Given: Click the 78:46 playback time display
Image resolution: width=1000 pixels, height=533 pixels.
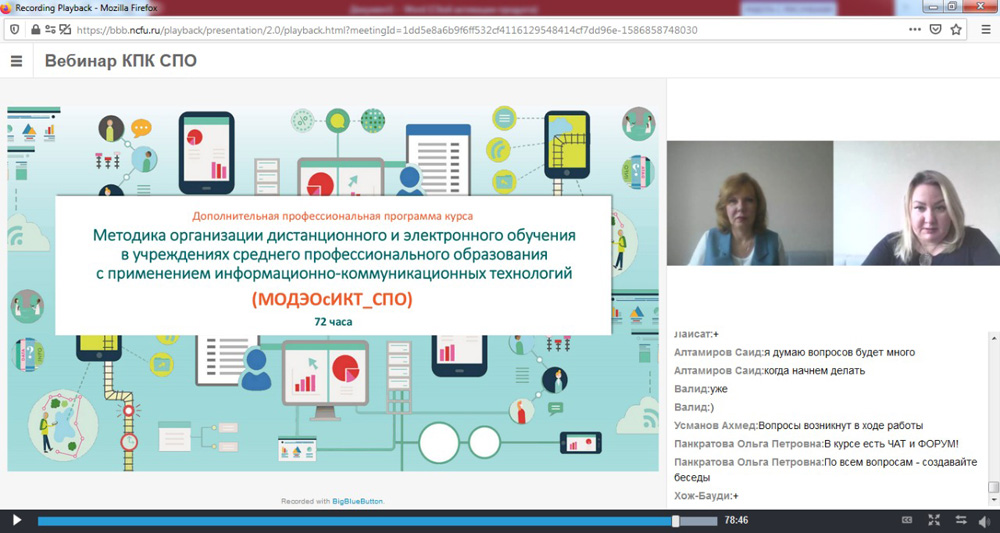Looking at the screenshot, I should click(736, 520).
